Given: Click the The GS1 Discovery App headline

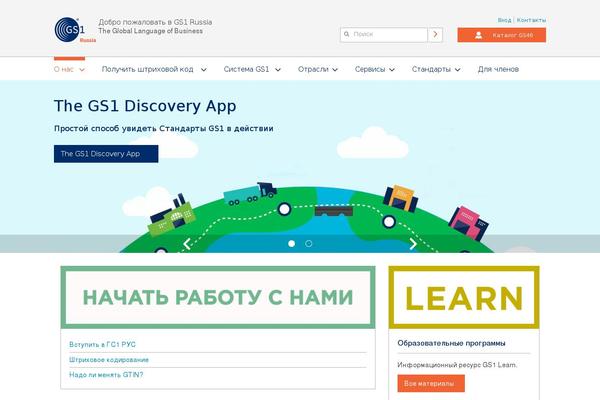Looking at the screenshot, I should pyautogui.click(x=145, y=106).
